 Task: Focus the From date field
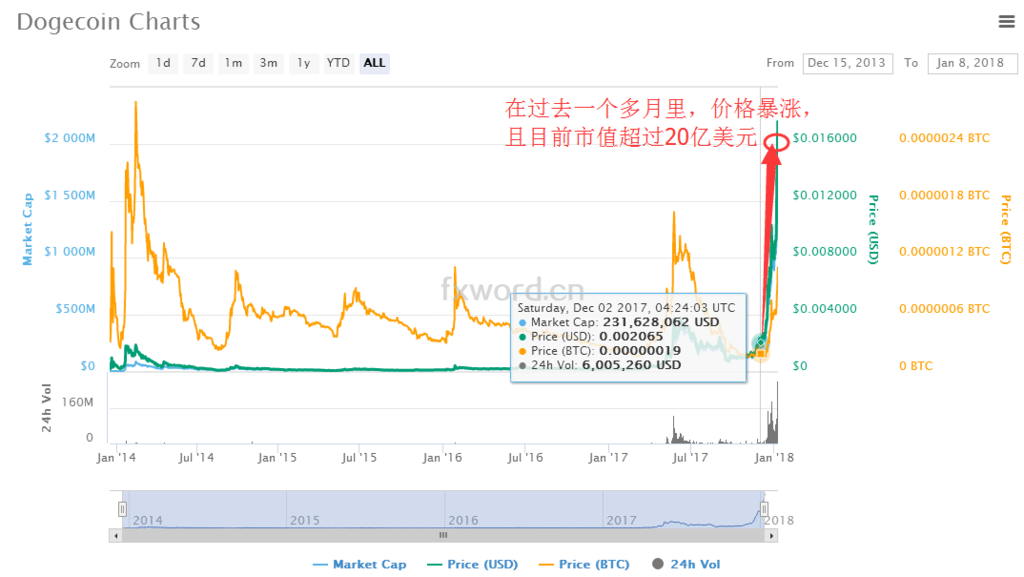(x=847, y=63)
